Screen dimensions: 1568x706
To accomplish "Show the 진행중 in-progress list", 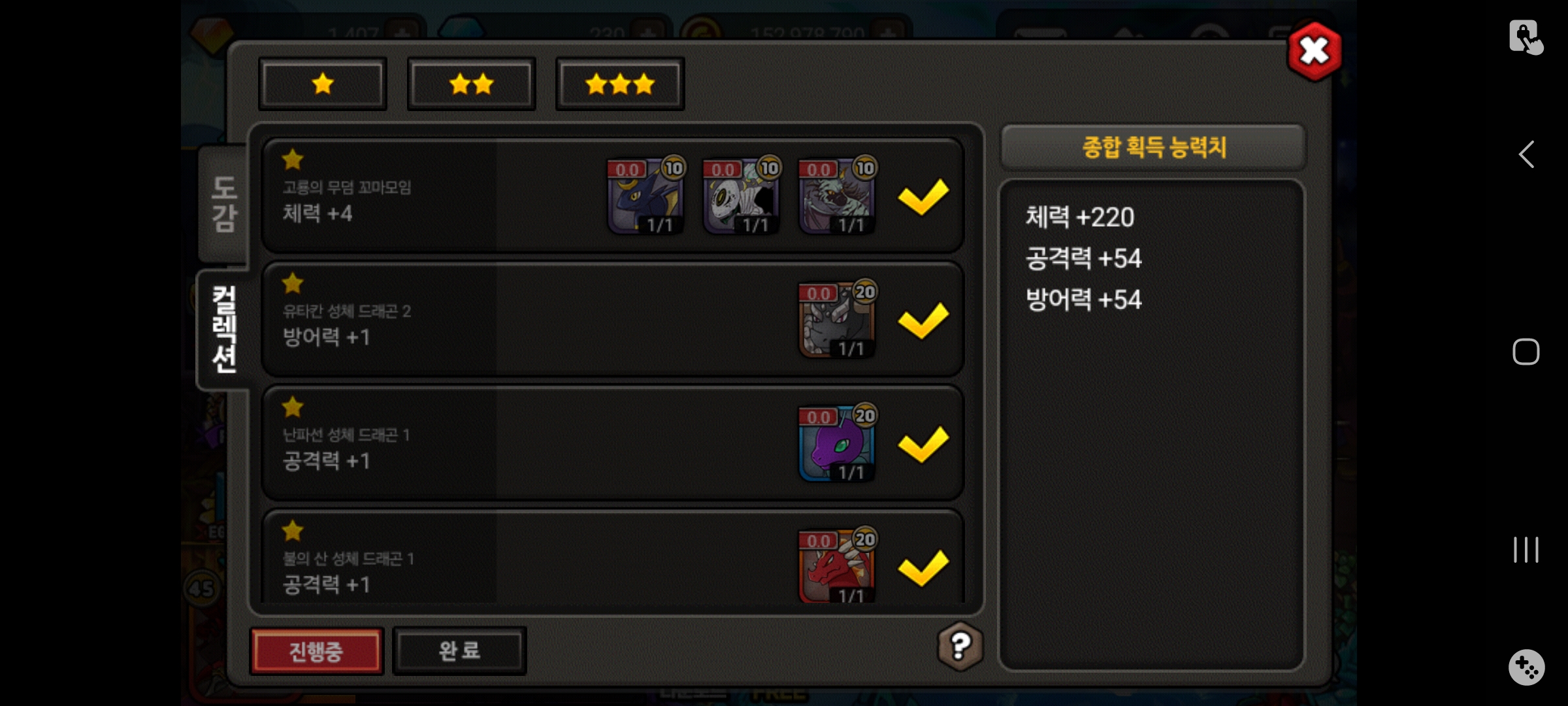I will (316, 651).
